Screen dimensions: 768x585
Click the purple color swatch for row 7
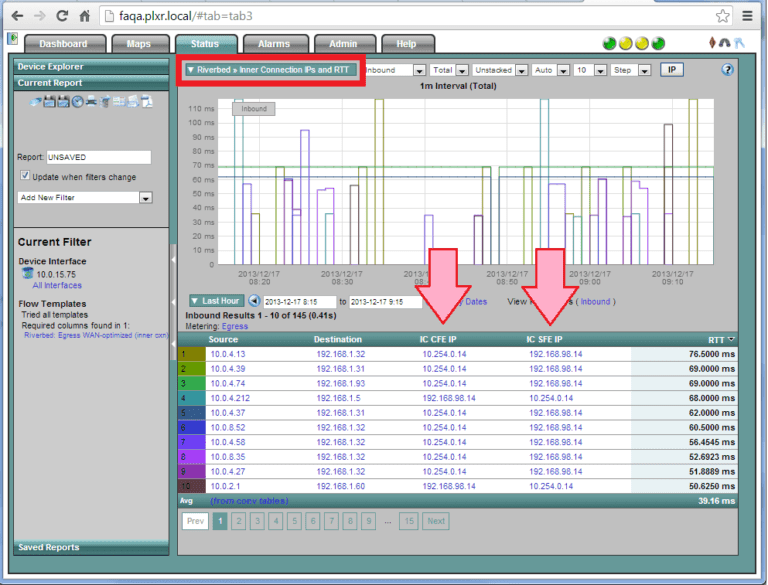190,442
